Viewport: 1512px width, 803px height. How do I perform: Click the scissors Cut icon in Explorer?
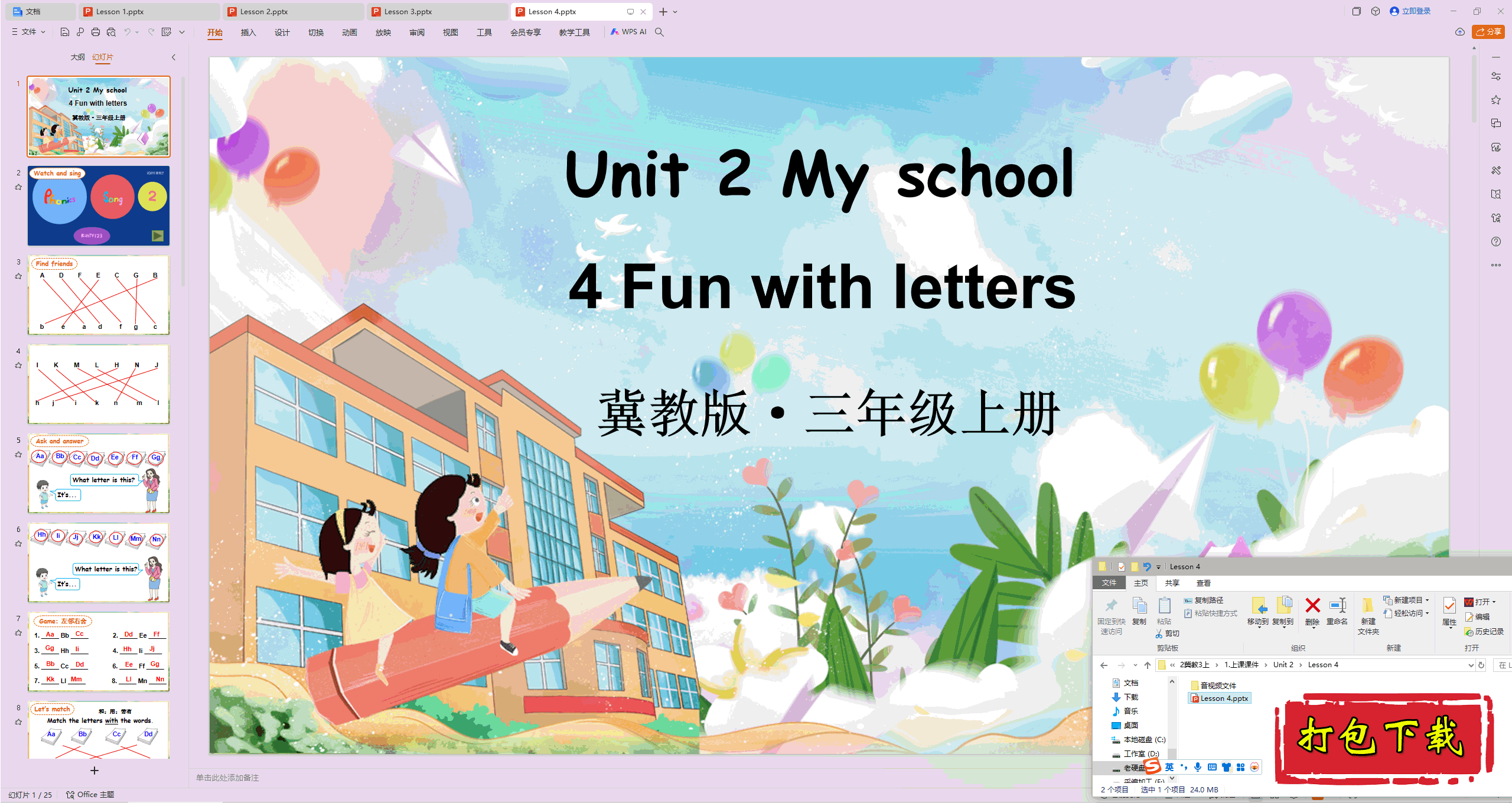coord(1159,634)
